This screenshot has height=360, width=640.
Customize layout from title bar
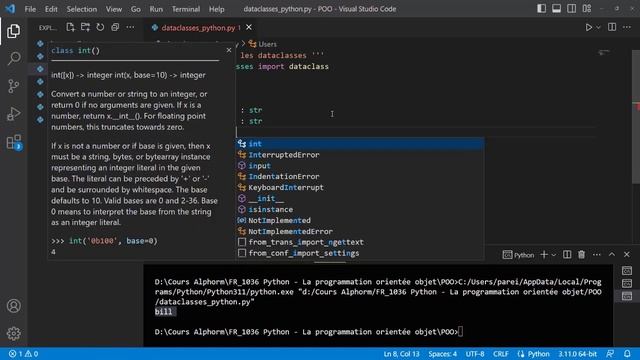point(587,9)
